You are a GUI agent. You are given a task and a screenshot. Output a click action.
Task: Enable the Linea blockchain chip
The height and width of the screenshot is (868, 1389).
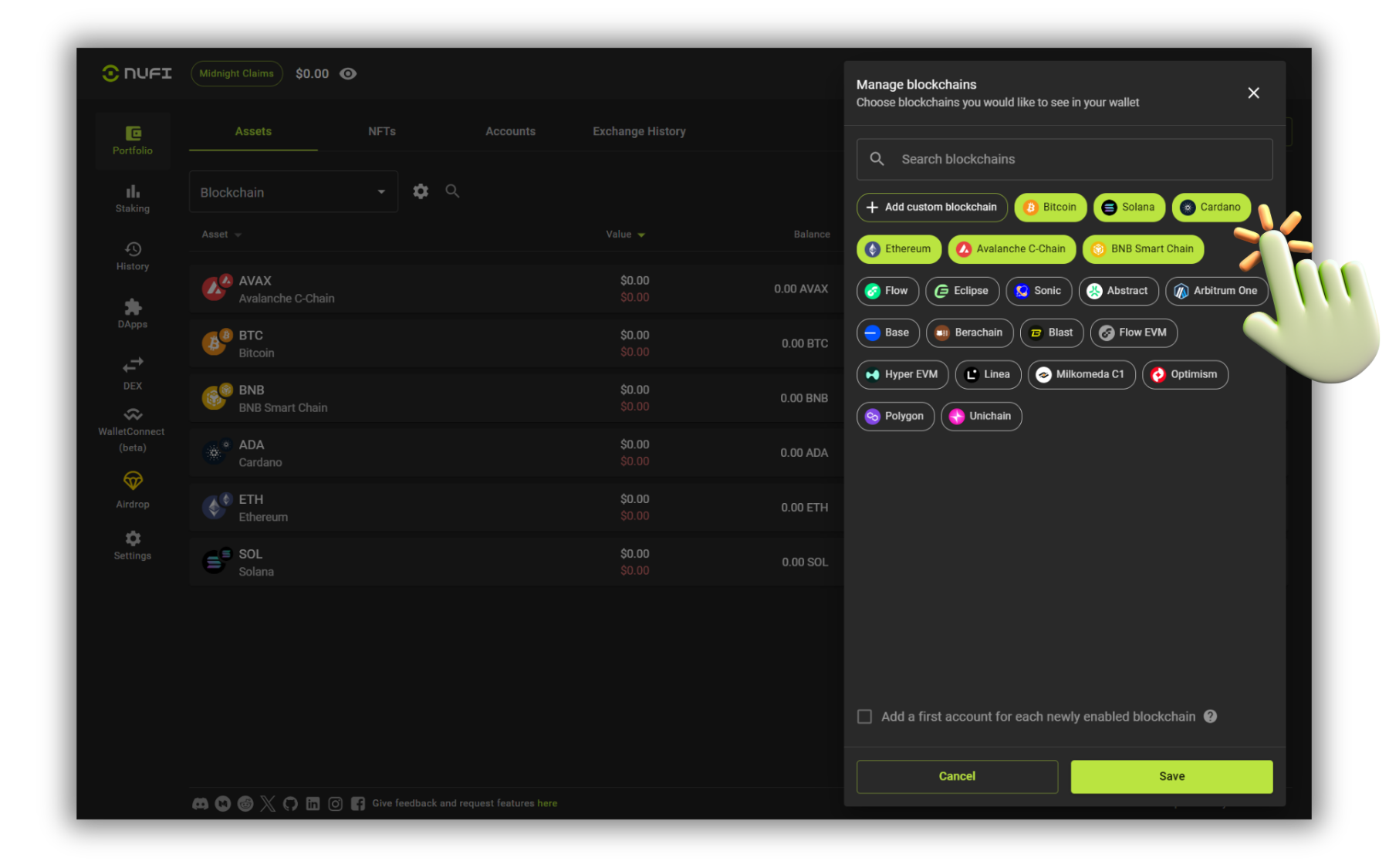(988, 374)
